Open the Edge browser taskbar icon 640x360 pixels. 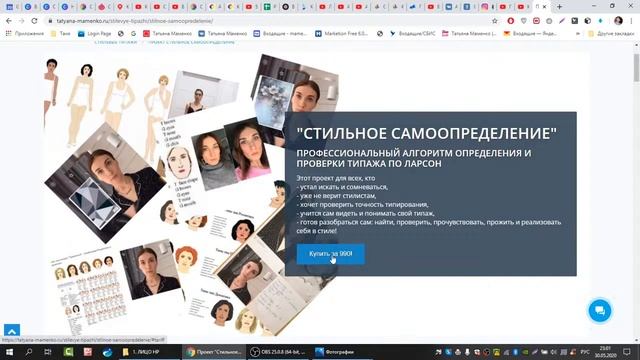107,352
